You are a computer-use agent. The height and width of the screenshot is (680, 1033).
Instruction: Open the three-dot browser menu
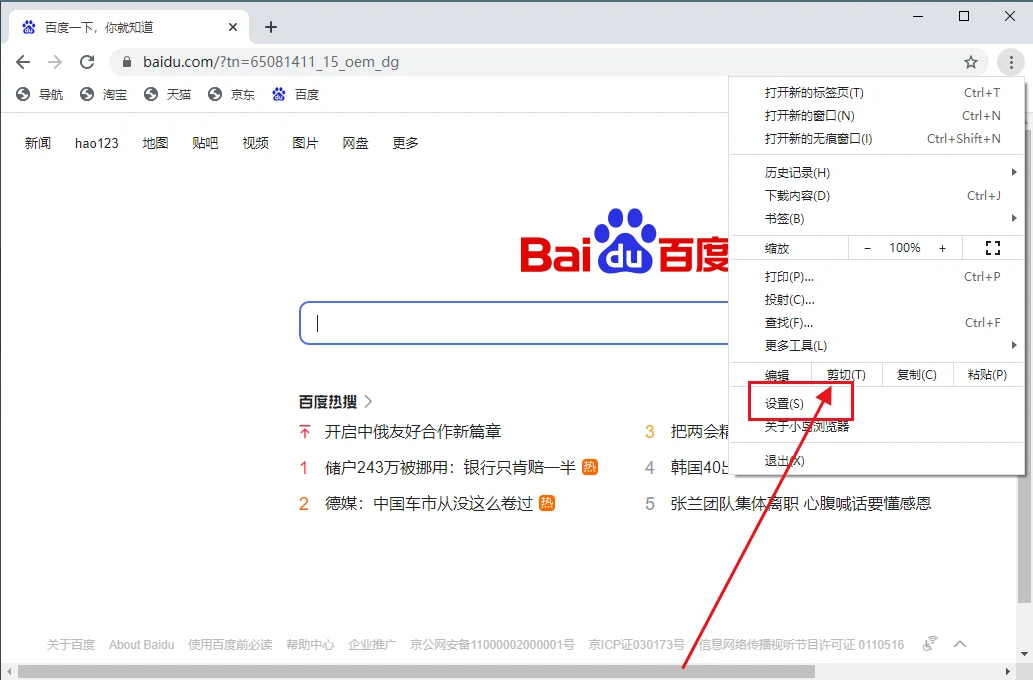(x=1010, y=62)
